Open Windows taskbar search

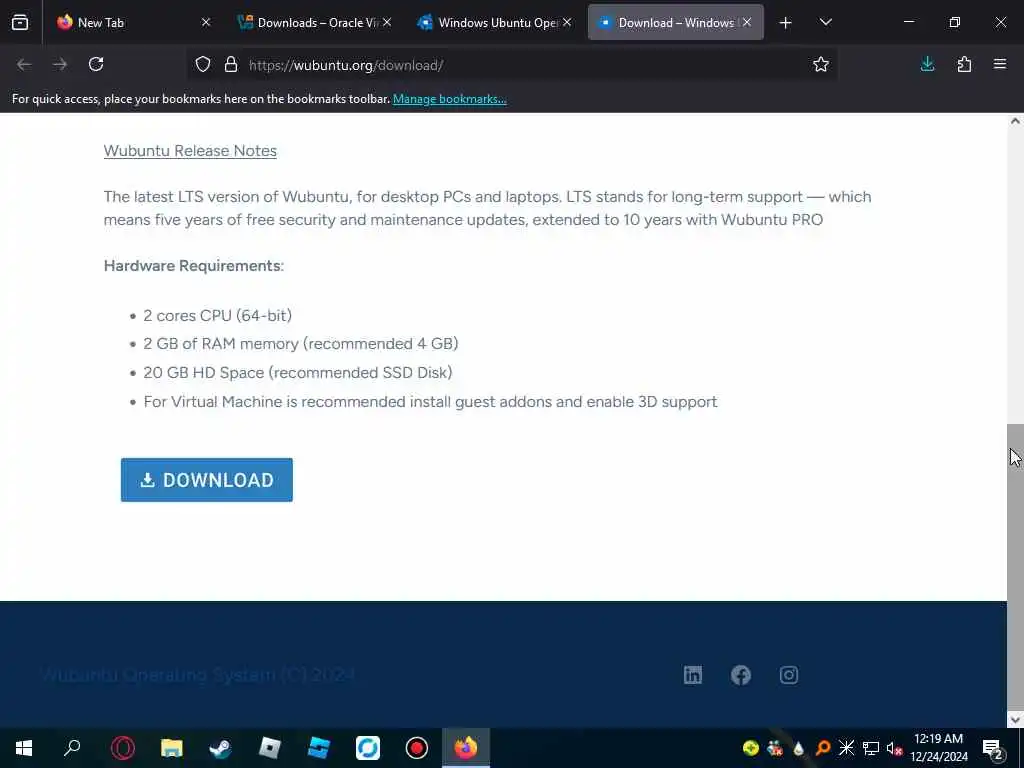(72, 748)
